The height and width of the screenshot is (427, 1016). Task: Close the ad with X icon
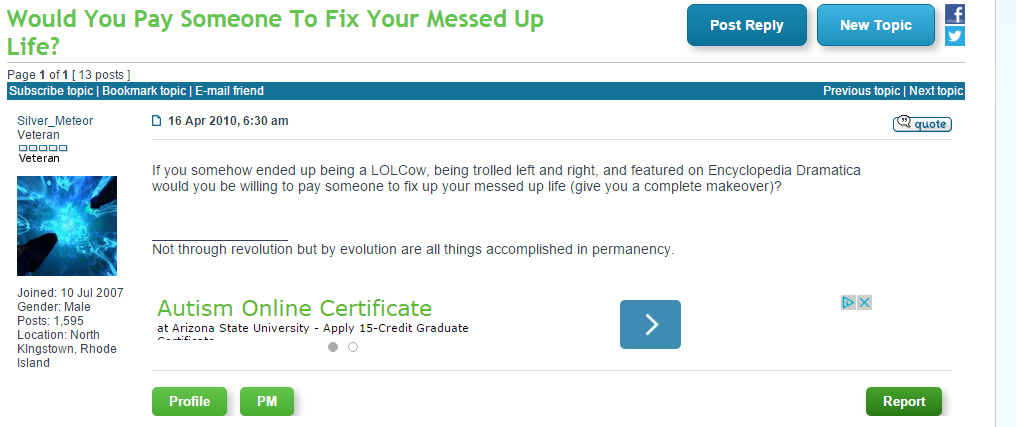pos(865,302)
